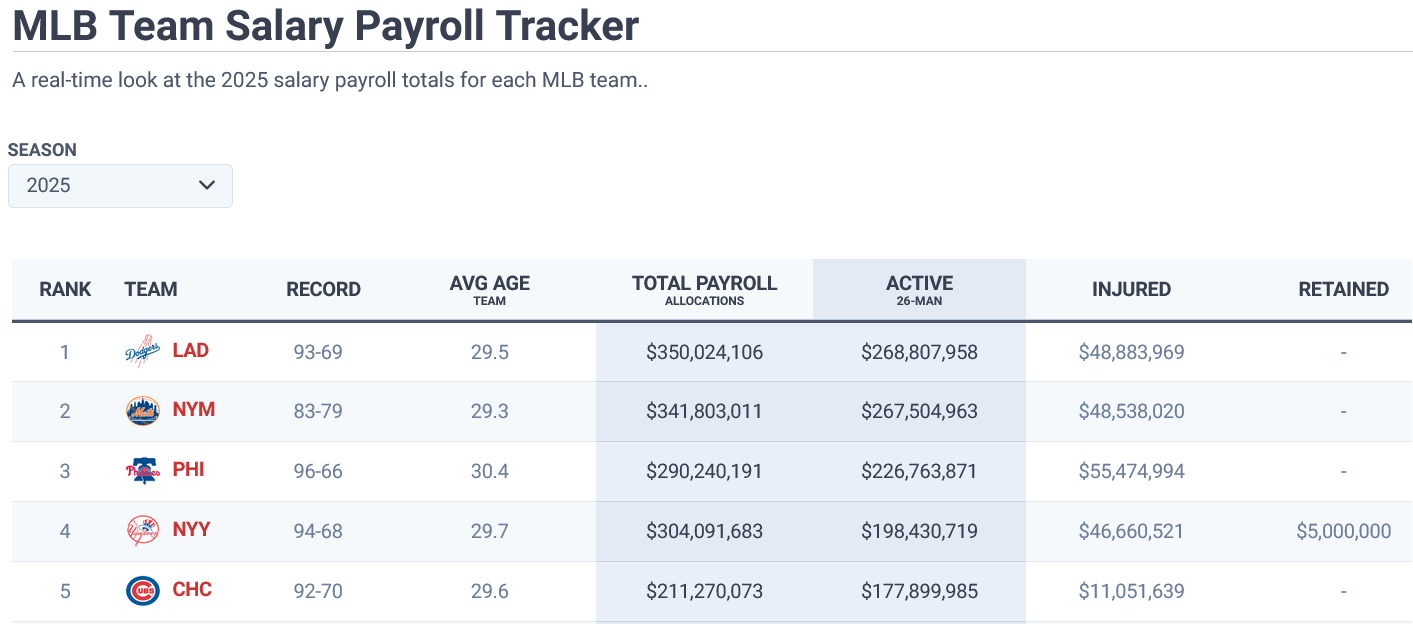This screenshot has height=624, width=1413.
Task: Sort by Total Payroll Allocations header
Action: 704,290
